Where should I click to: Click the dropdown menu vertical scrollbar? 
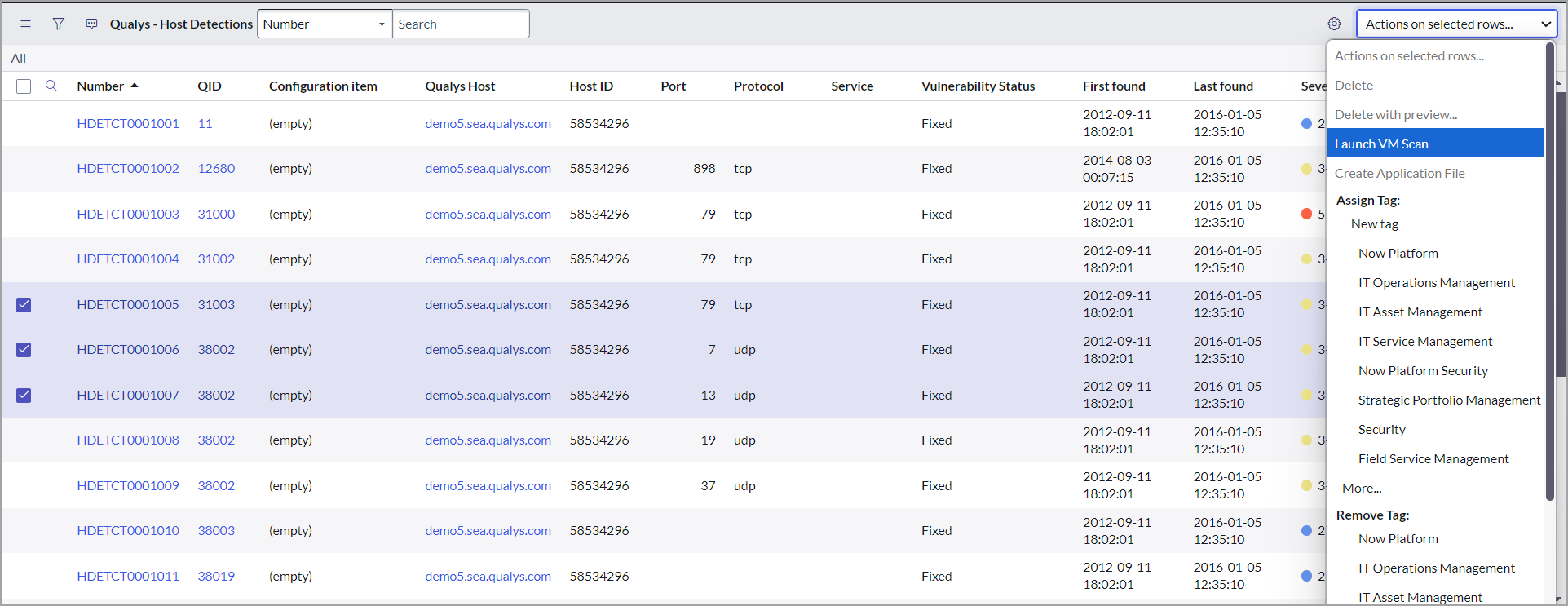click(1550, 272)
